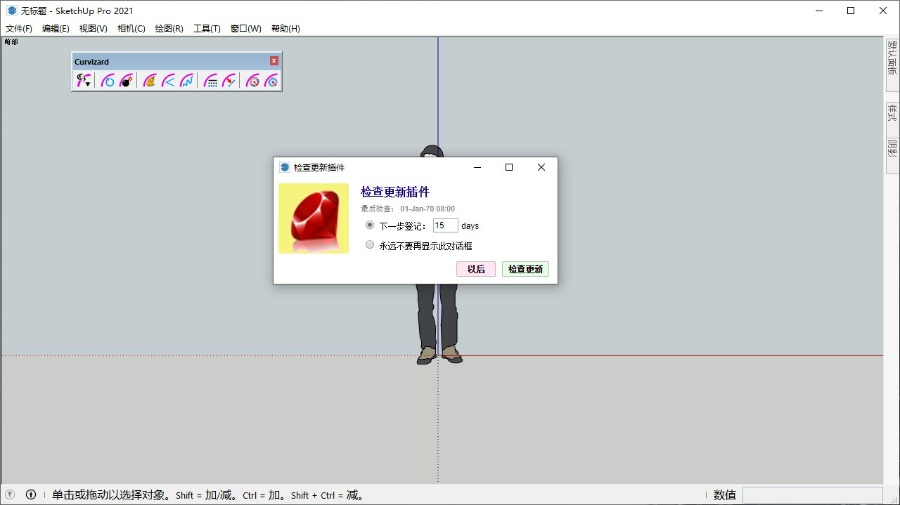Screen dimensions: 900x505
Task: Open the 视图(V) menu
Action: [93, 28]
